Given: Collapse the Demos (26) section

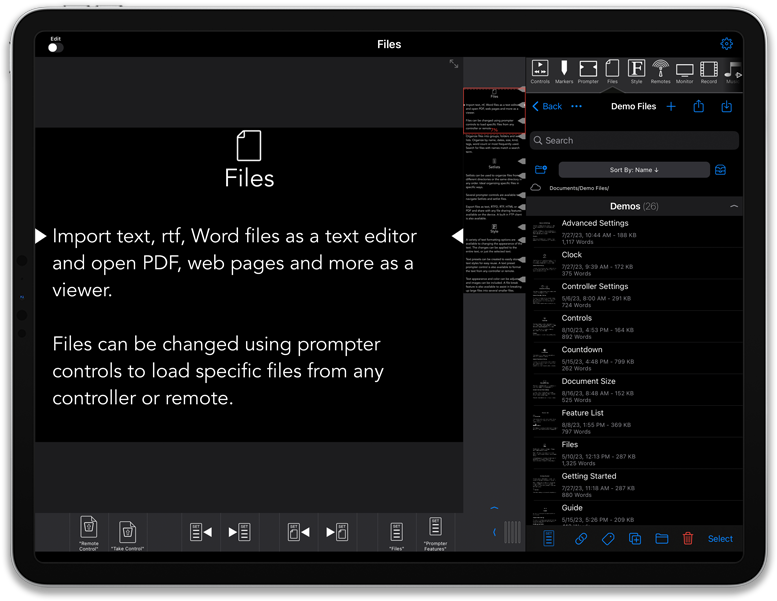Looking at the screenshot, I should tap(733, 206).
